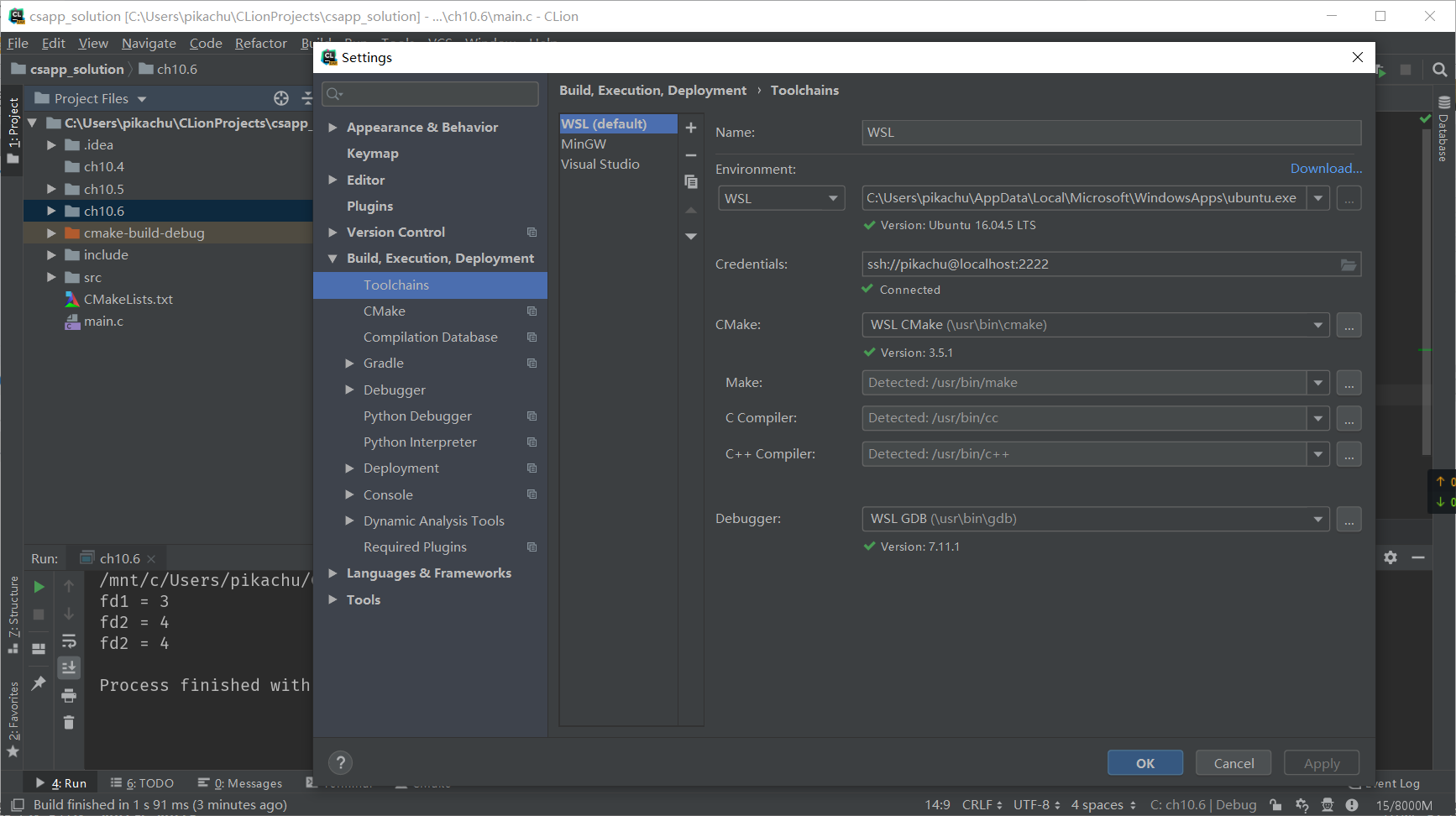This screenshot has width=1456, height=816.
Task: Browse for C++ Compiler path
Action: pos(1349,454)
